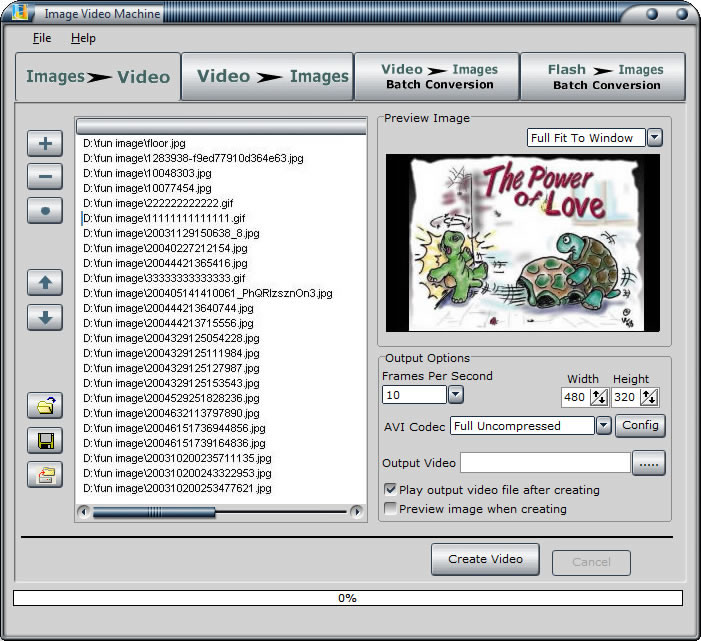The width and height of the screenshot is (701, 641).
Task: Expand the Frames Per Second dropdown
Action: click(456, 395)
